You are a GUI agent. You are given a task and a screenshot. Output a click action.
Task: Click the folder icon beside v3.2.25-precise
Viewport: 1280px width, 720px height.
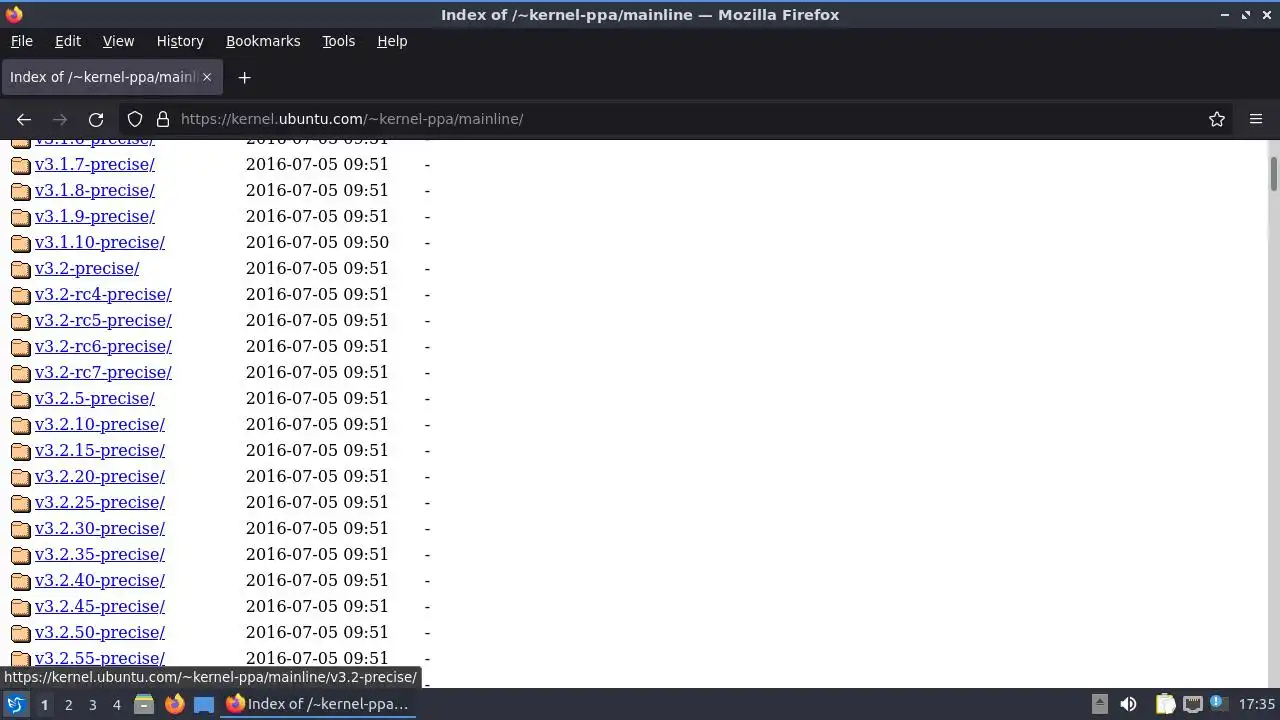click(20, 503)
